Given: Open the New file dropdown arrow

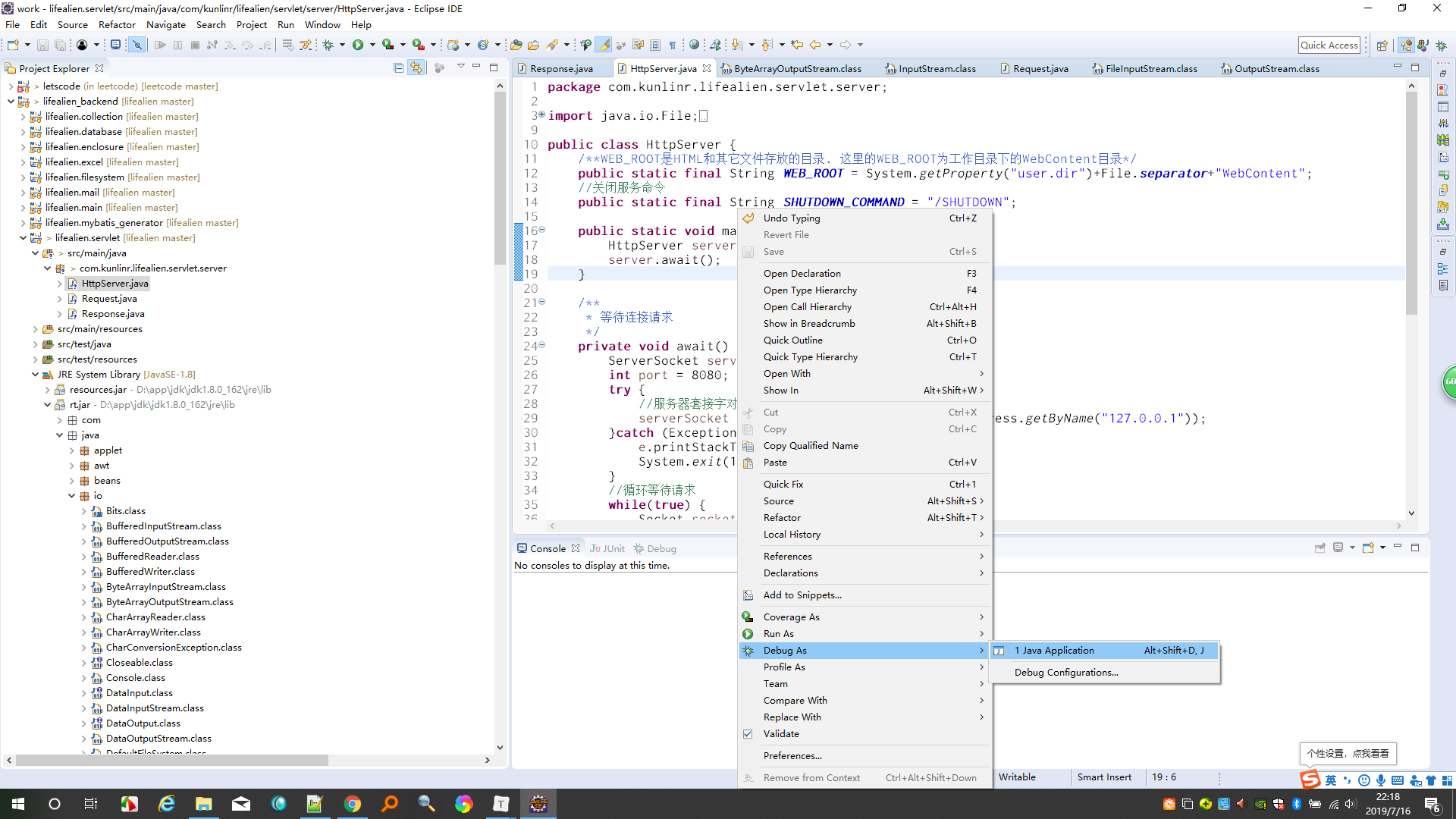Looking at the screenshot, I should 27,45.
